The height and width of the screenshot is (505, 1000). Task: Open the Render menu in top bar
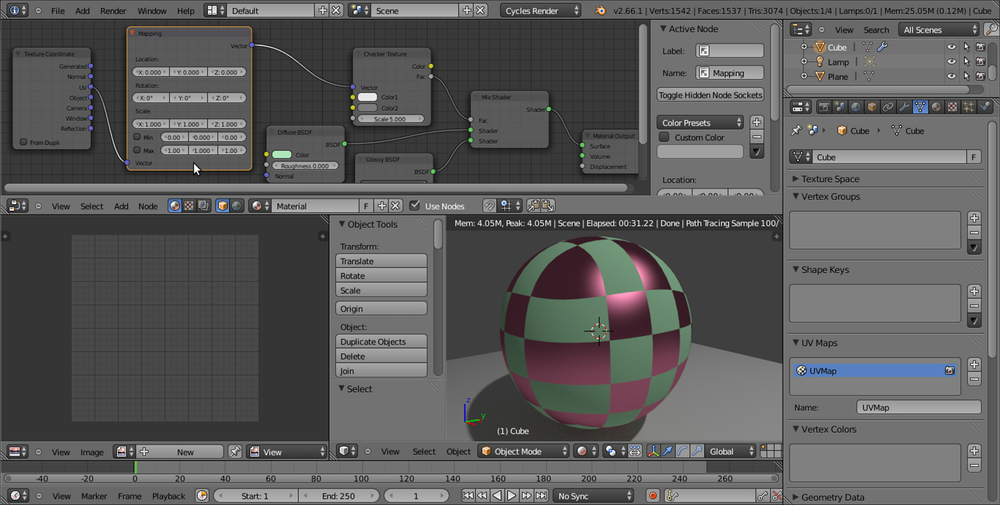[113, 10]
